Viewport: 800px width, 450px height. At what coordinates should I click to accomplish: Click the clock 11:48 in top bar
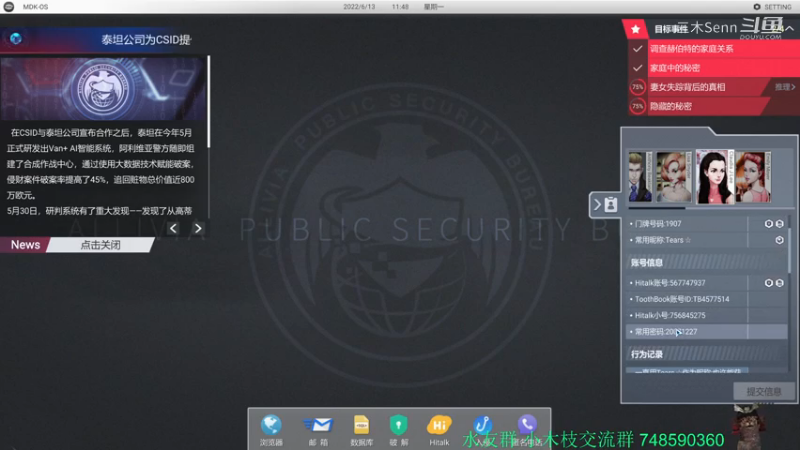tap(400, 7)
